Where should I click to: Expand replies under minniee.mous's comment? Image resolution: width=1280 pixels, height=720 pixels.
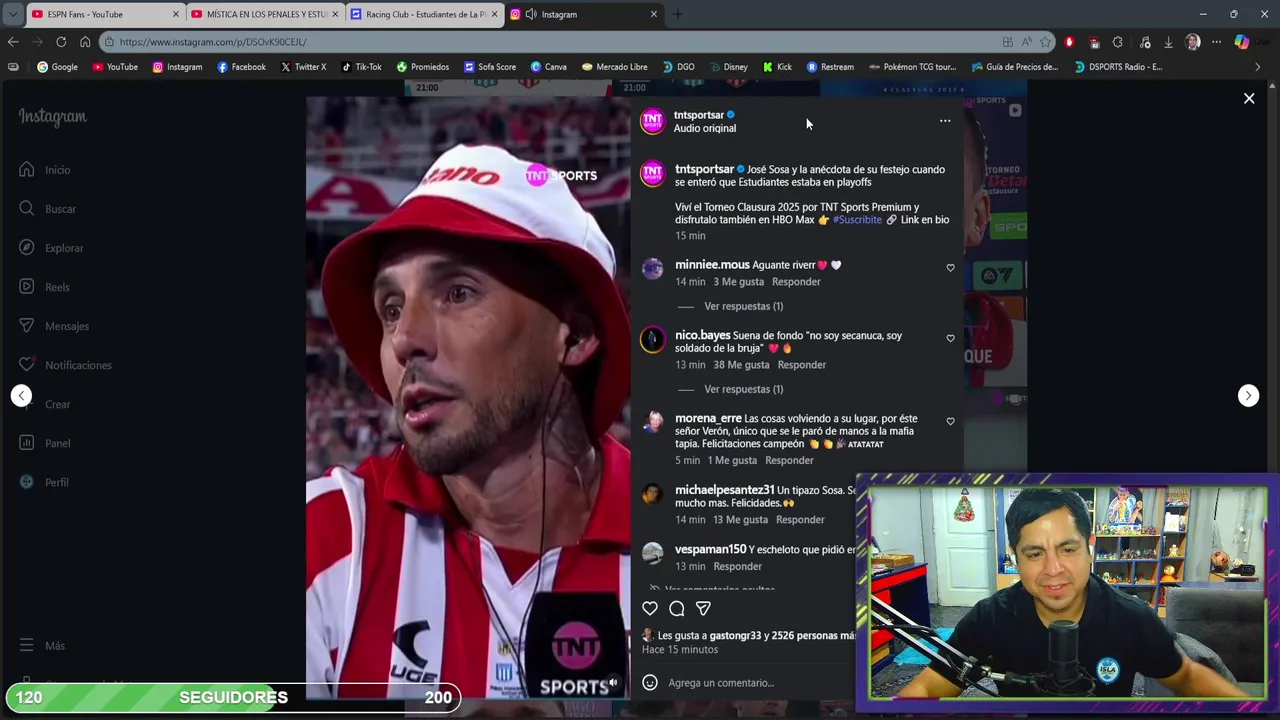point(743,306)
